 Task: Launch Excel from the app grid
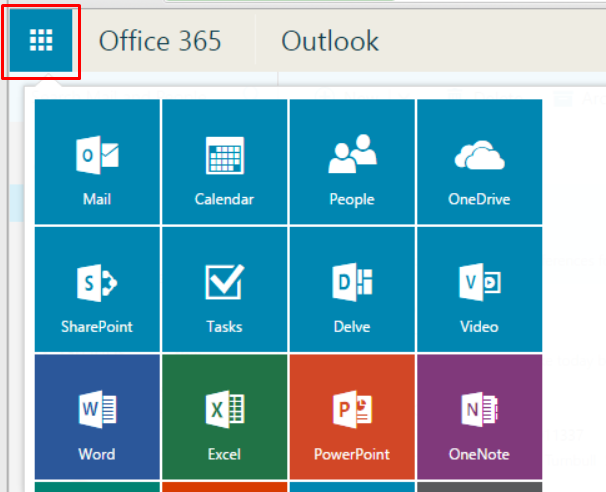(x=225, y=417)
